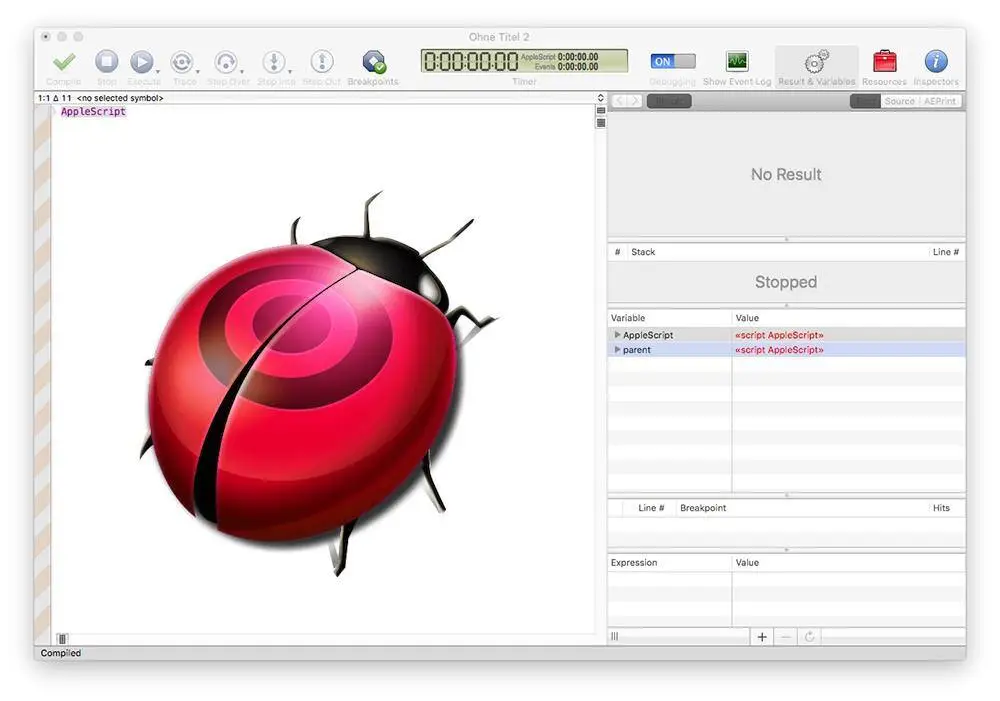Switch result view to Source tab
This screenshot has height=701, width=1000.
point(899,101)
